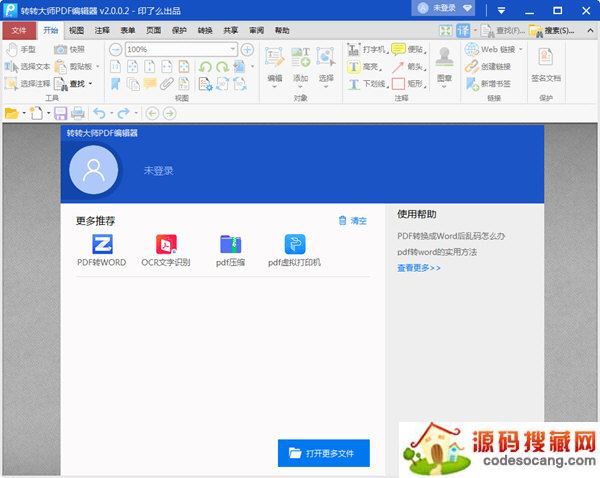Launch the OCR文字识别 recommended tool
Viewport: 600px width, 478px height.
click(x=166, y=251)
